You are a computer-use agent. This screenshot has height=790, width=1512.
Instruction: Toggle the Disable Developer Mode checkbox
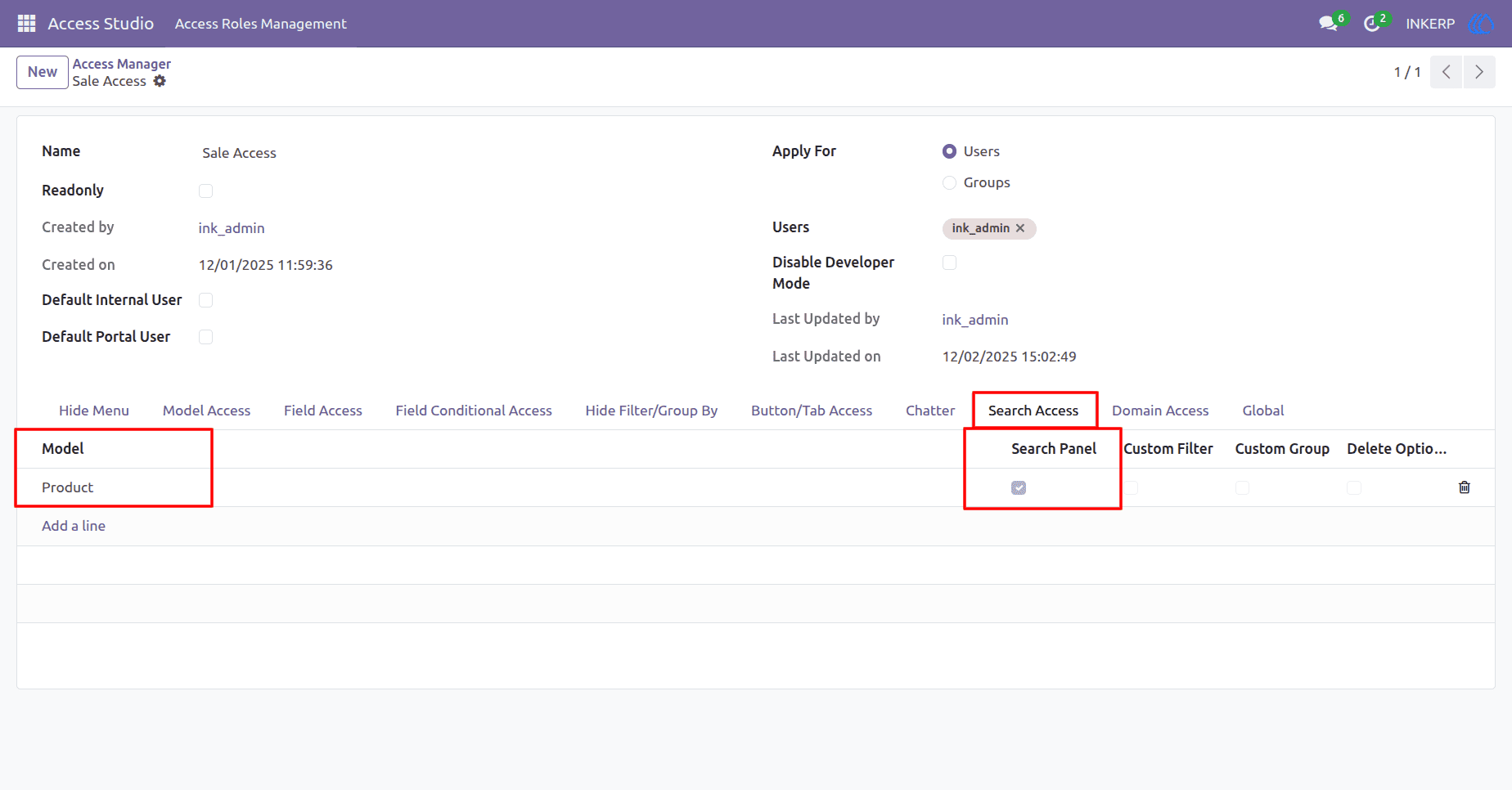(x=949, y=263)
